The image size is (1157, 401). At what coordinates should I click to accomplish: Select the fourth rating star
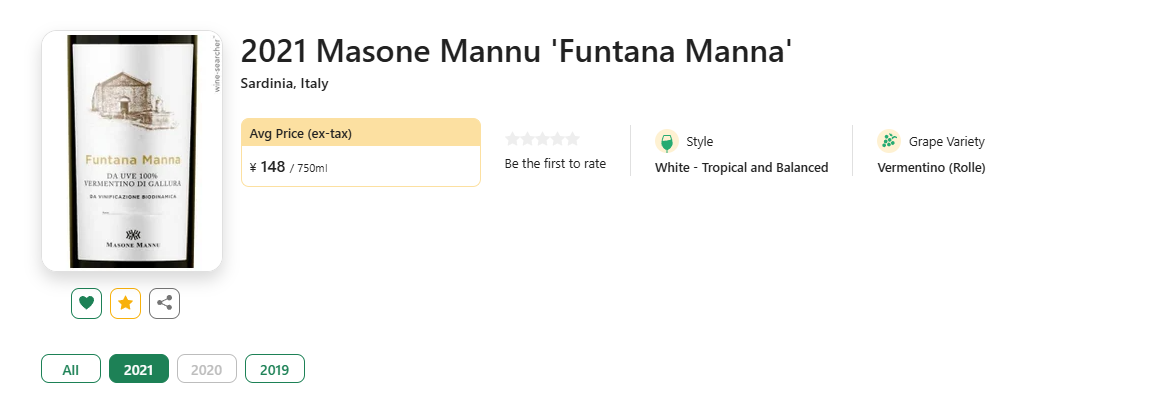tap(558, 139)
